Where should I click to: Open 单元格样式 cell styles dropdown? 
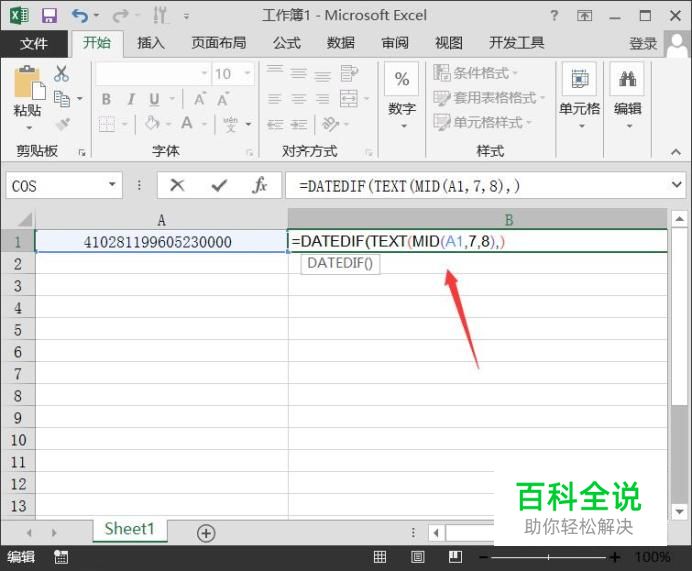point(482,122)
